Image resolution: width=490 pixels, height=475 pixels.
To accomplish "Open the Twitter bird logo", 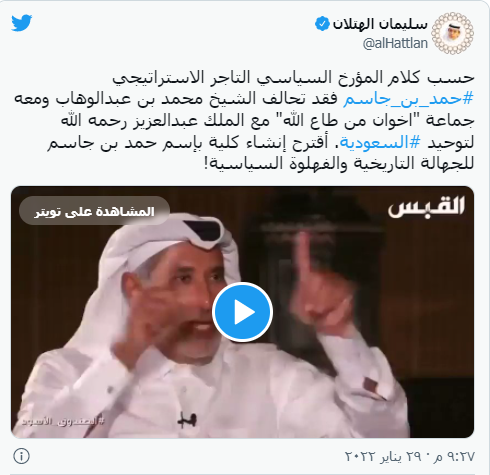I will (x=22, y=23).
